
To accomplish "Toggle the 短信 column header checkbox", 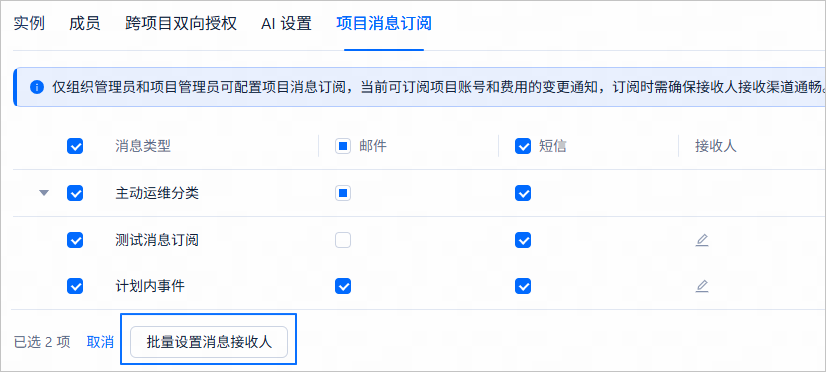I will tap(523, 146).
